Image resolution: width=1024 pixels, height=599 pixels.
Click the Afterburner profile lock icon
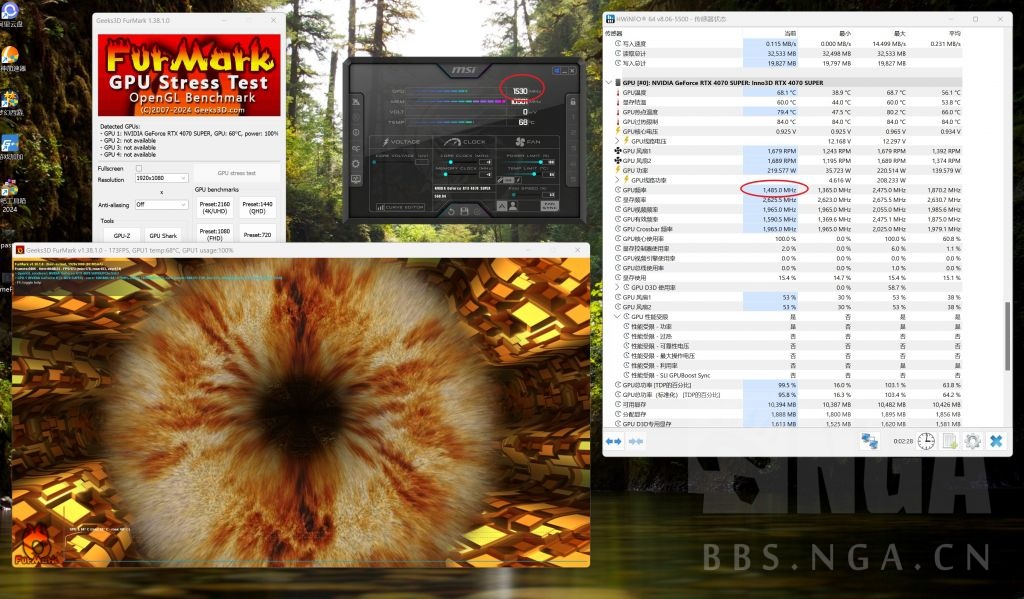pos(571,101)
